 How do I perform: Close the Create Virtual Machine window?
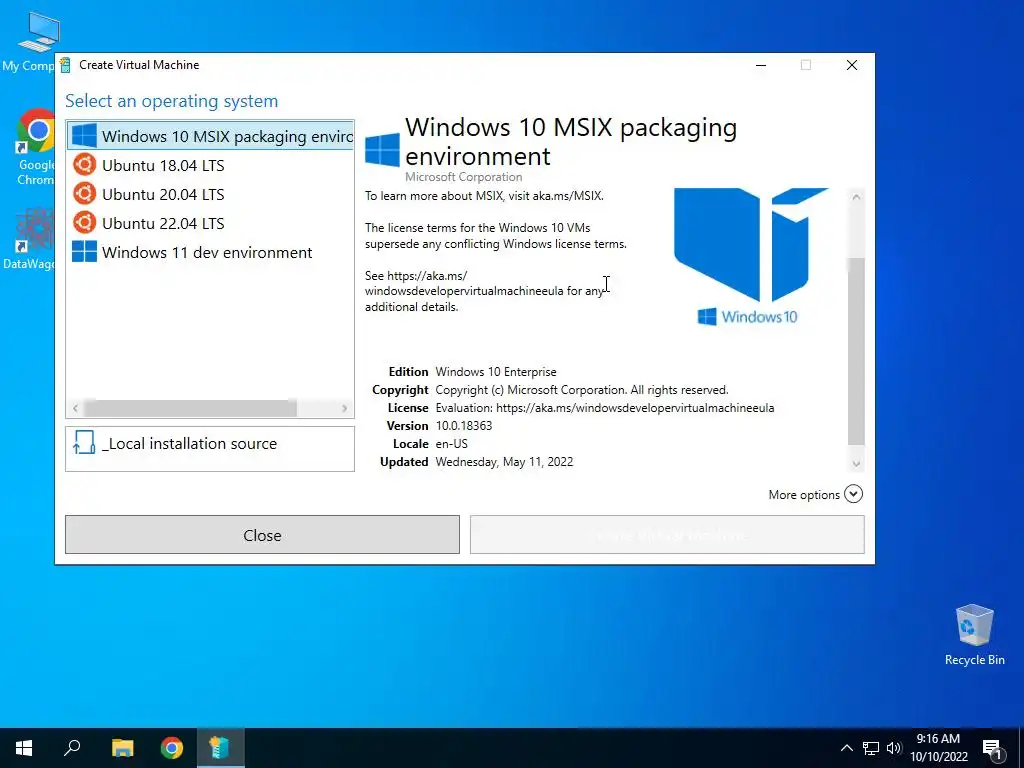click(852, 65)
